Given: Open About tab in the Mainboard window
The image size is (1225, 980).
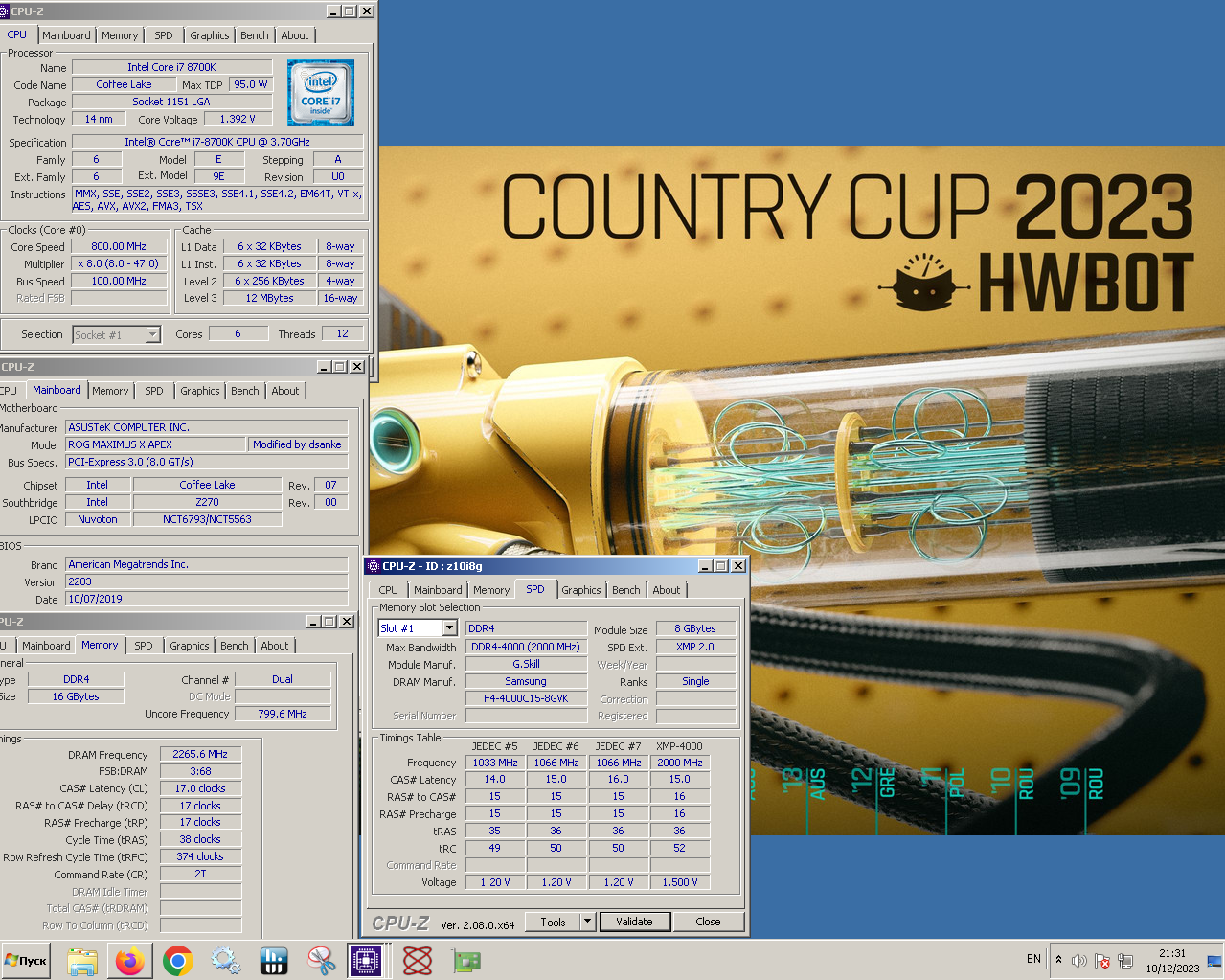Looking at the screenshot, I should coord(285,391).
